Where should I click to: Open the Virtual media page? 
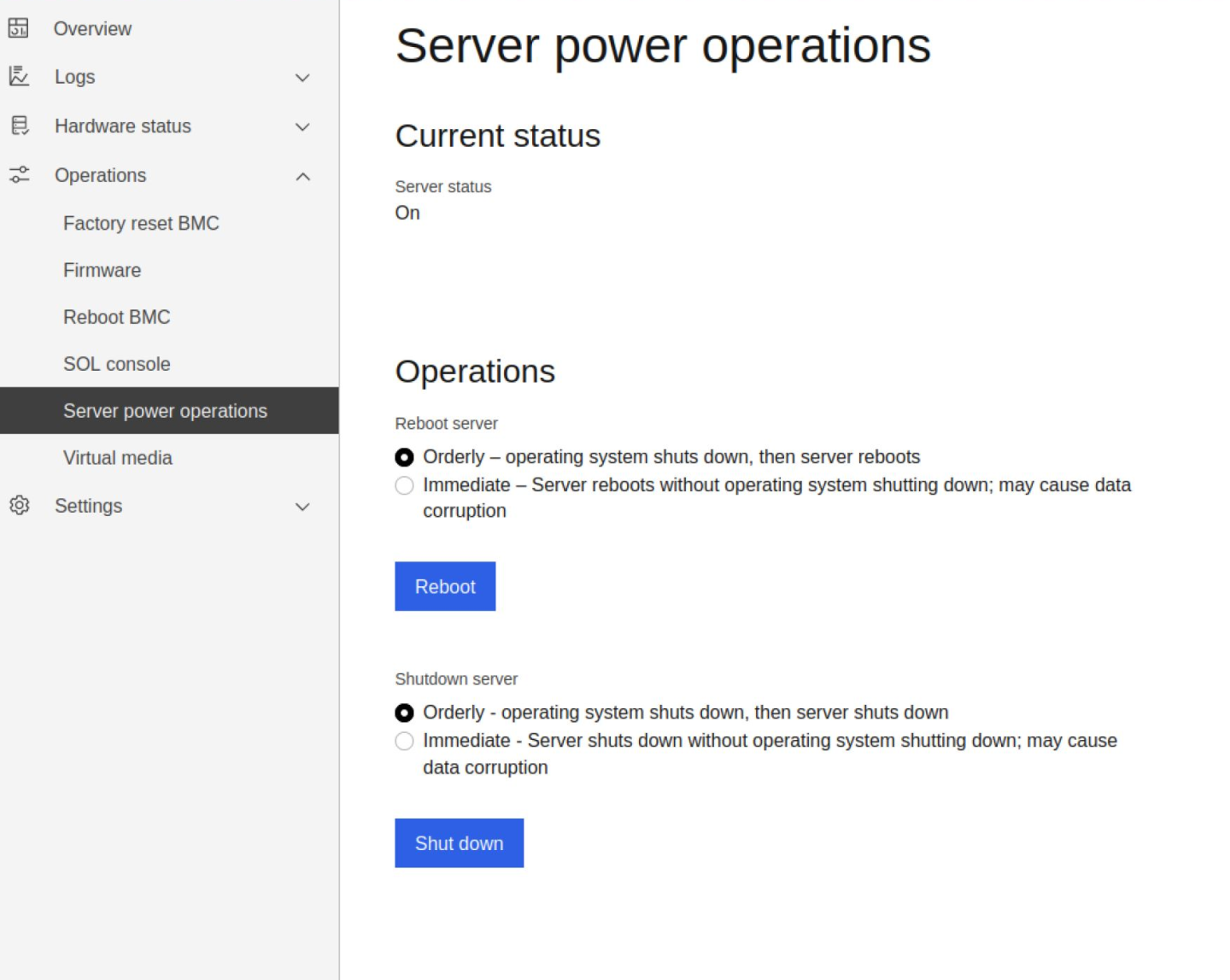point(117,458)
